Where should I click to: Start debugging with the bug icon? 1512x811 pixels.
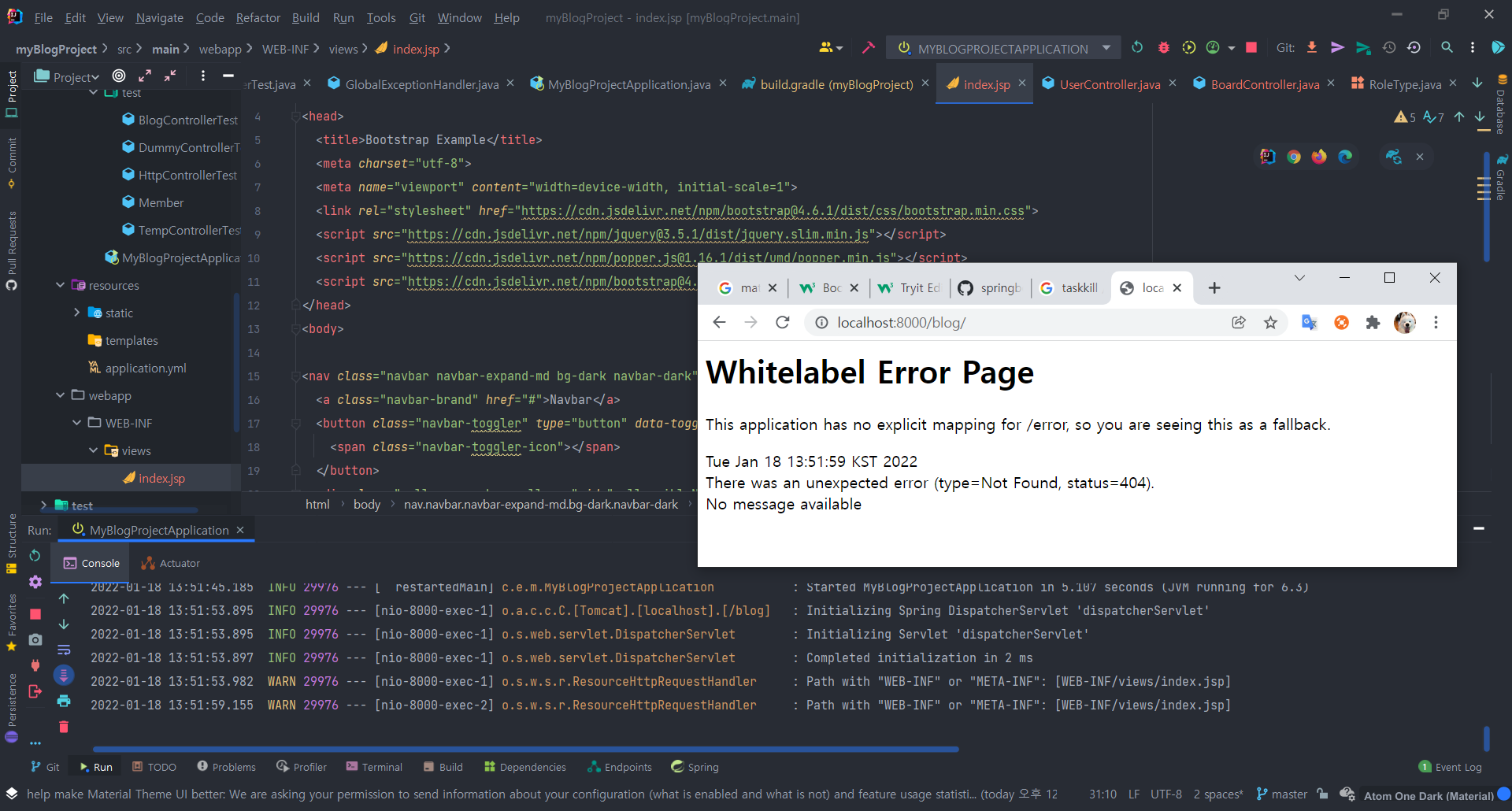pyautogui.click(x=1164, y=48)
